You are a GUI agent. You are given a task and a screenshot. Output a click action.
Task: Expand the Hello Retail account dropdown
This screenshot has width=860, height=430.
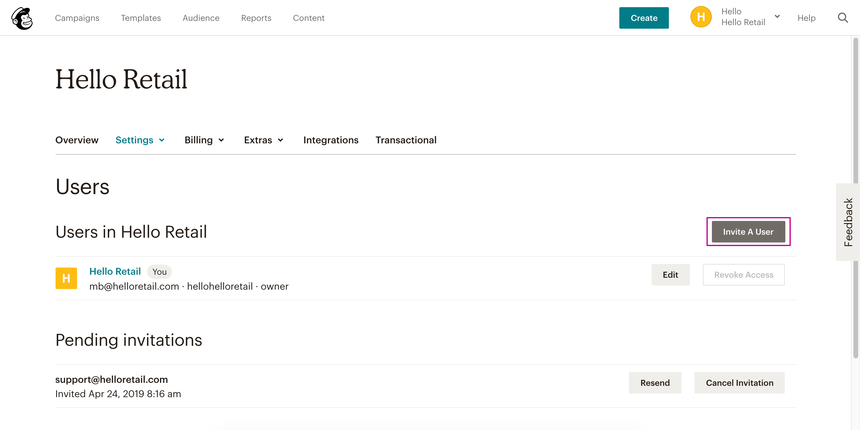[x=777, y=17]
